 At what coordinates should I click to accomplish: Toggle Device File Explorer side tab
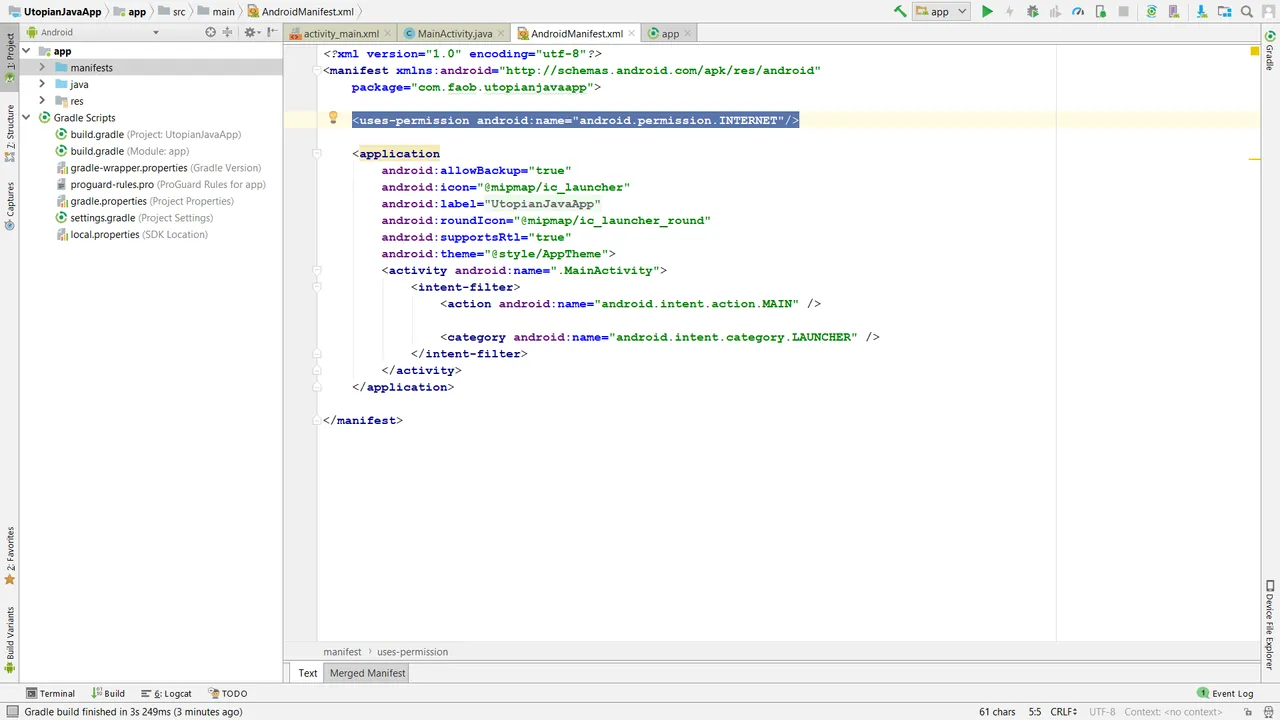click(1270, 625)
